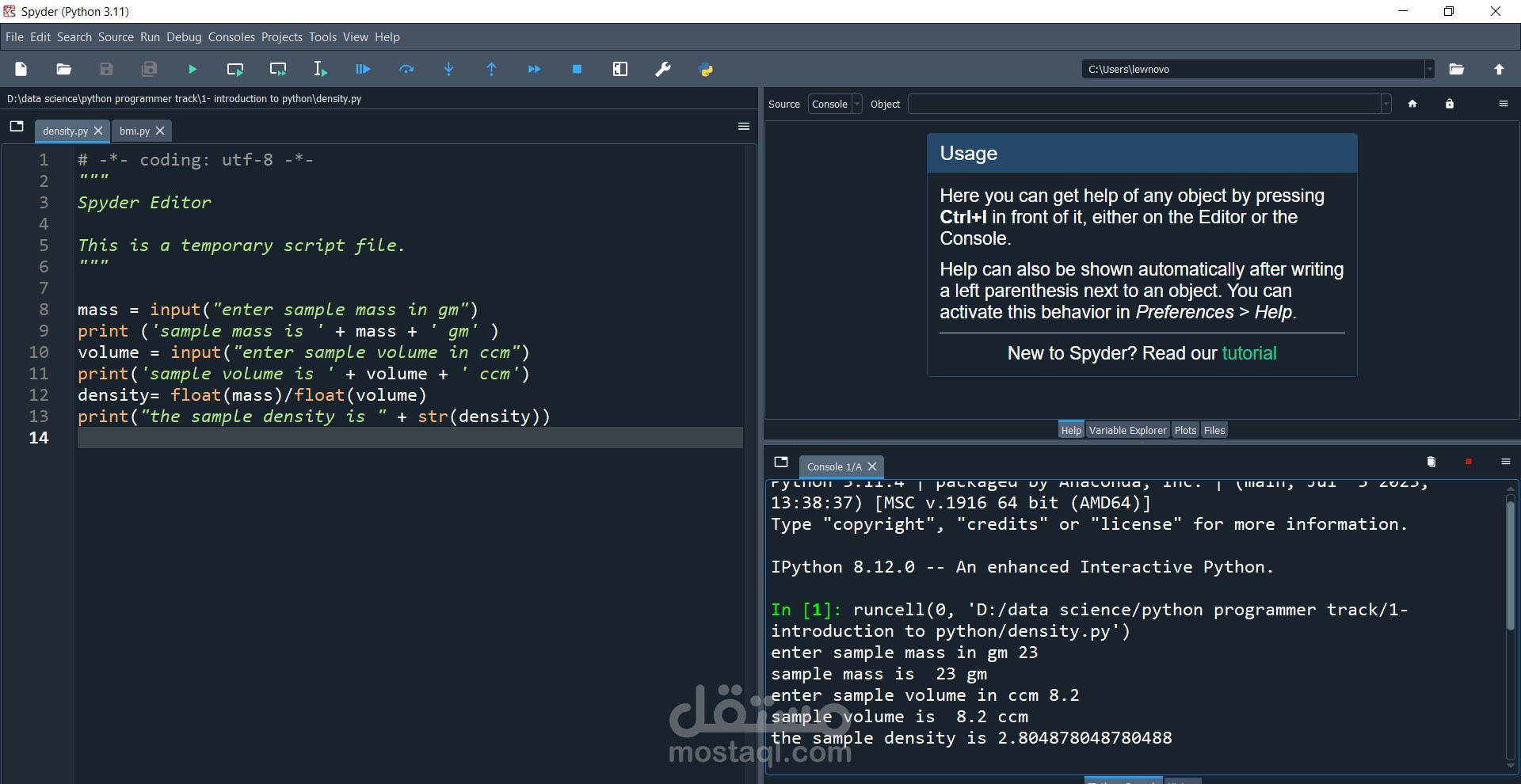Open the Tools menu
This screenshot has width=1521, height=784.
click(322, 37)
